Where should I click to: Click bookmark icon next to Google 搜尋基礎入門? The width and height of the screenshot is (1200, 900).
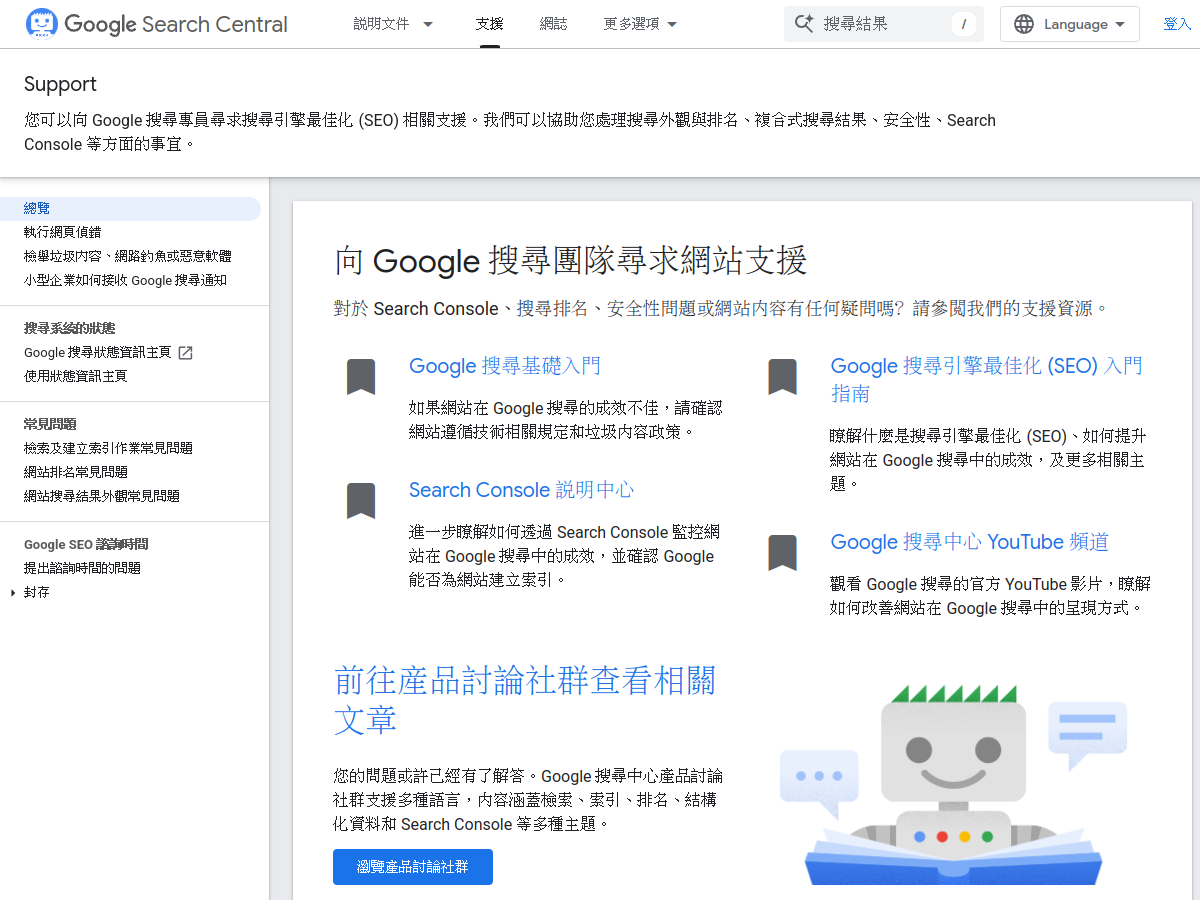click(x=360, y=377)
